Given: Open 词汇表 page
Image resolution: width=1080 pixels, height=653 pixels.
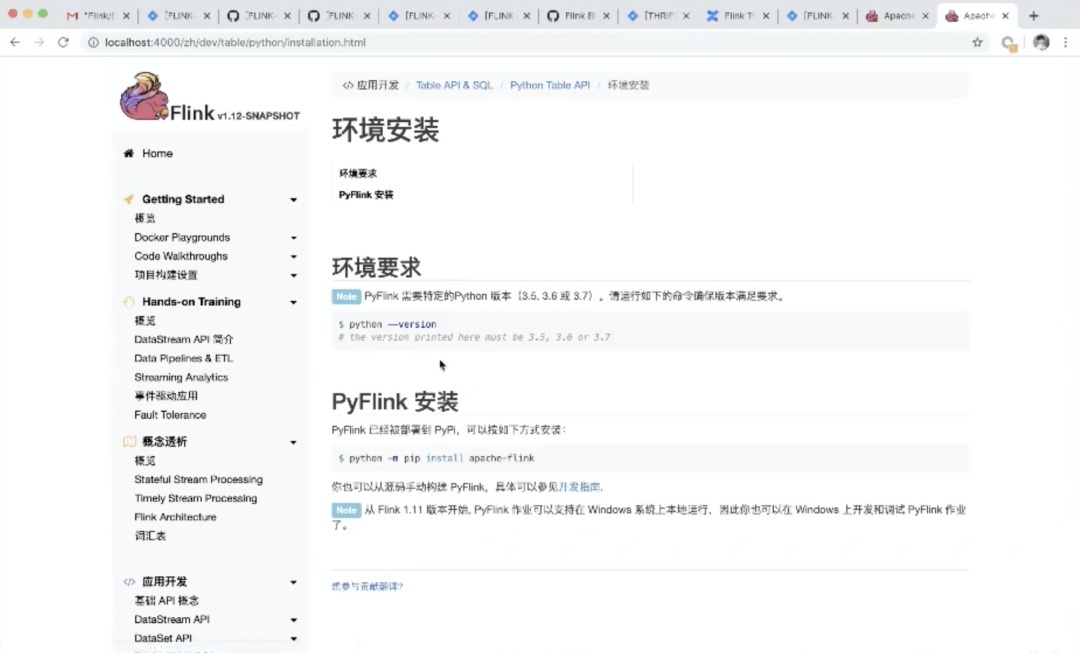Looking at the screenshot, I should [150, 536].
